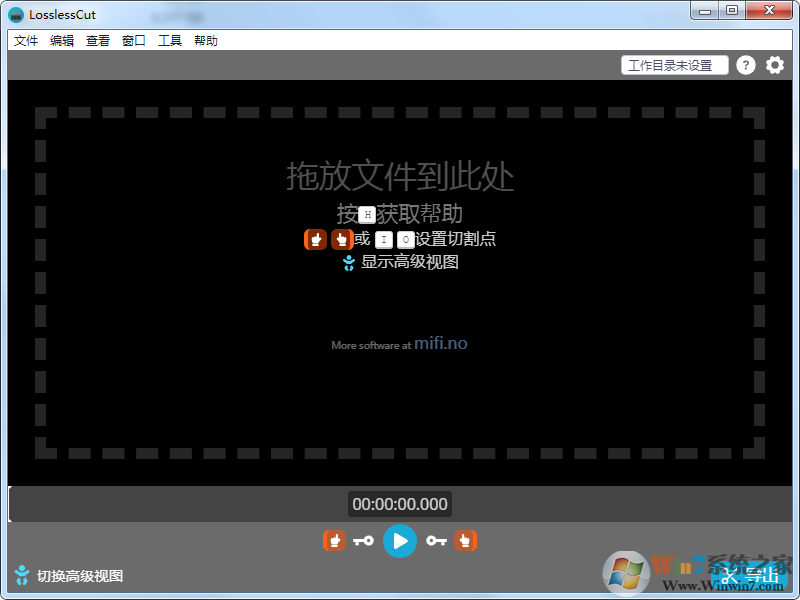Open the 帮助 menu
Screen dimensions: 800x600
[x=205, y=40]
